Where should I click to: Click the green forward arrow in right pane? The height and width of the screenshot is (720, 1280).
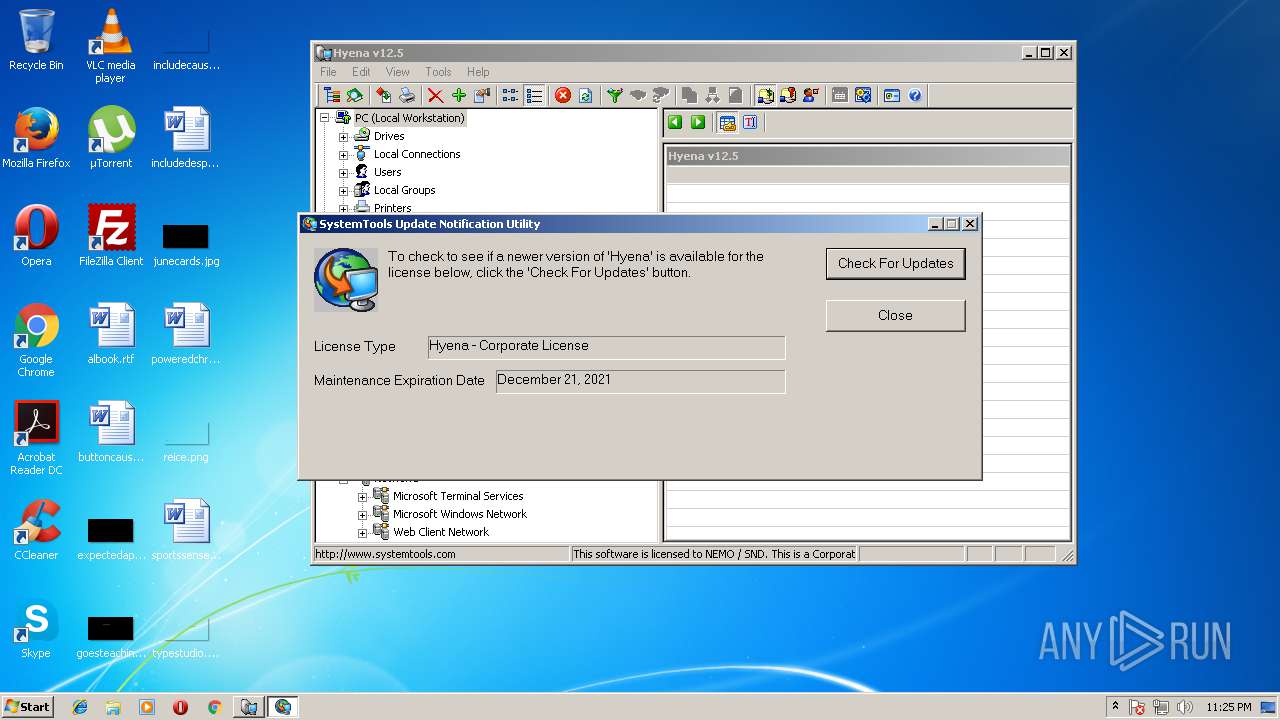(698, 122)
